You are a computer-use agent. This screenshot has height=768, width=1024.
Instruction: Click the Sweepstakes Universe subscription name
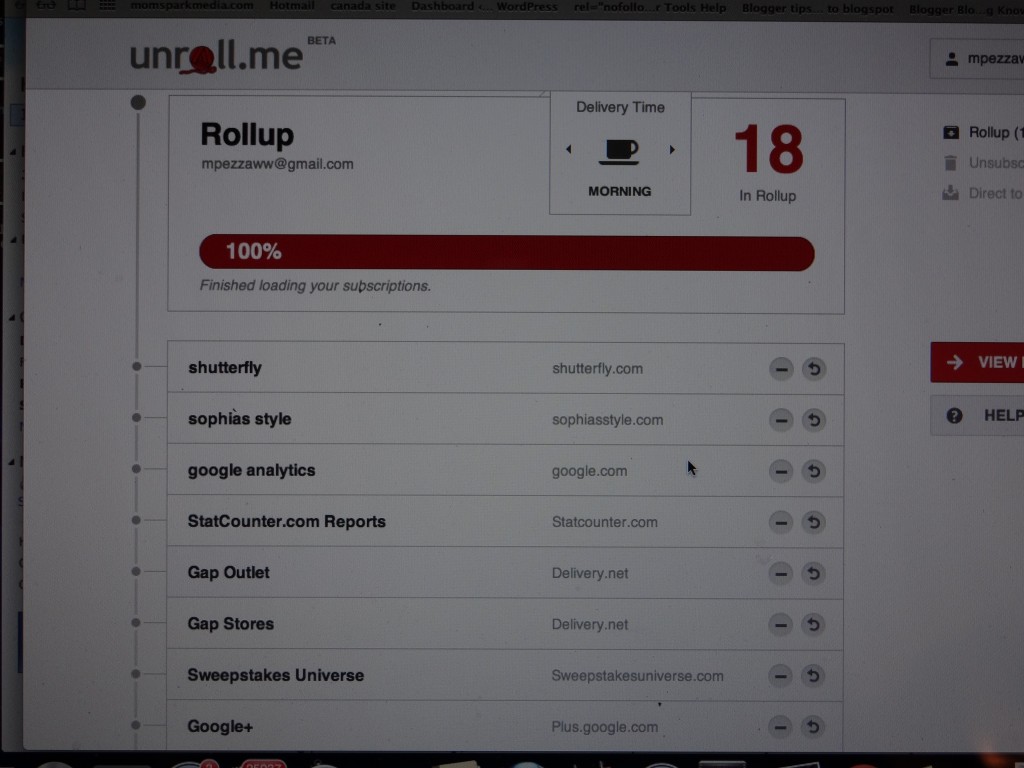[276, 675]
